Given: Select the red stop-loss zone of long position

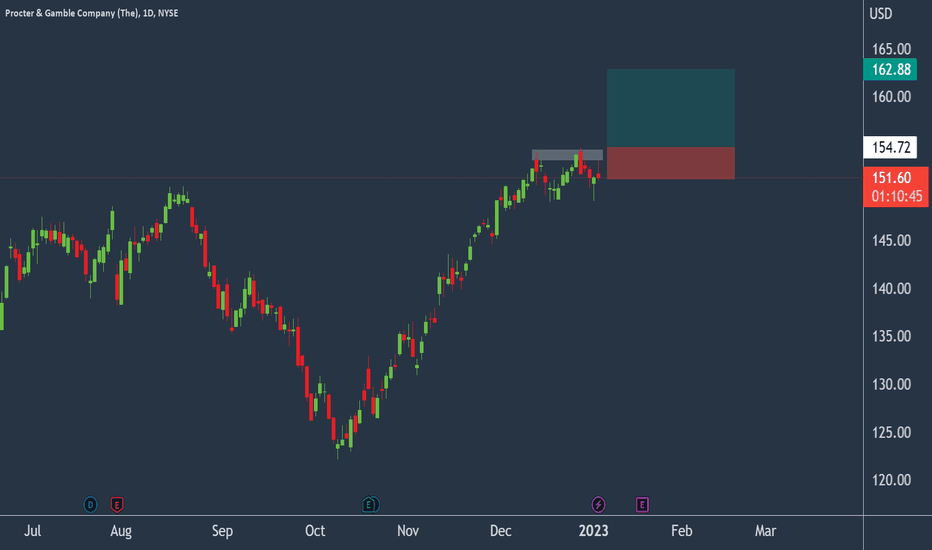Looking at the screenshot, I should [x=670, y=163].
